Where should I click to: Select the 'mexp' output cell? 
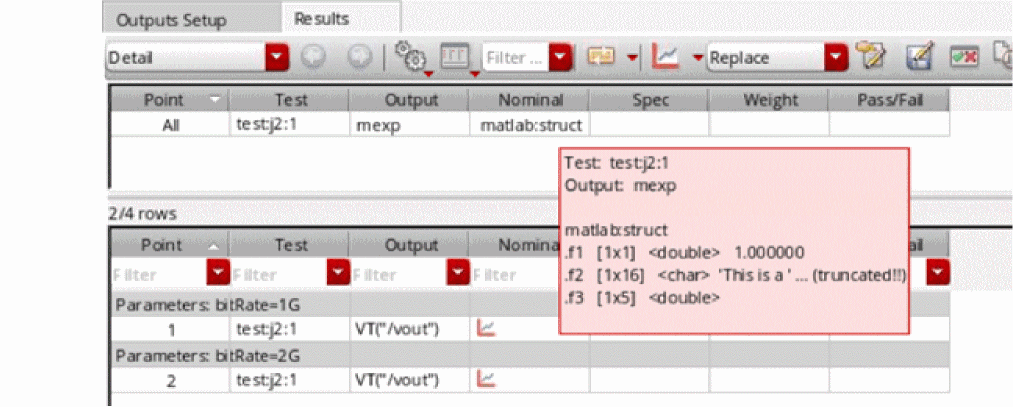pos(410,125)
